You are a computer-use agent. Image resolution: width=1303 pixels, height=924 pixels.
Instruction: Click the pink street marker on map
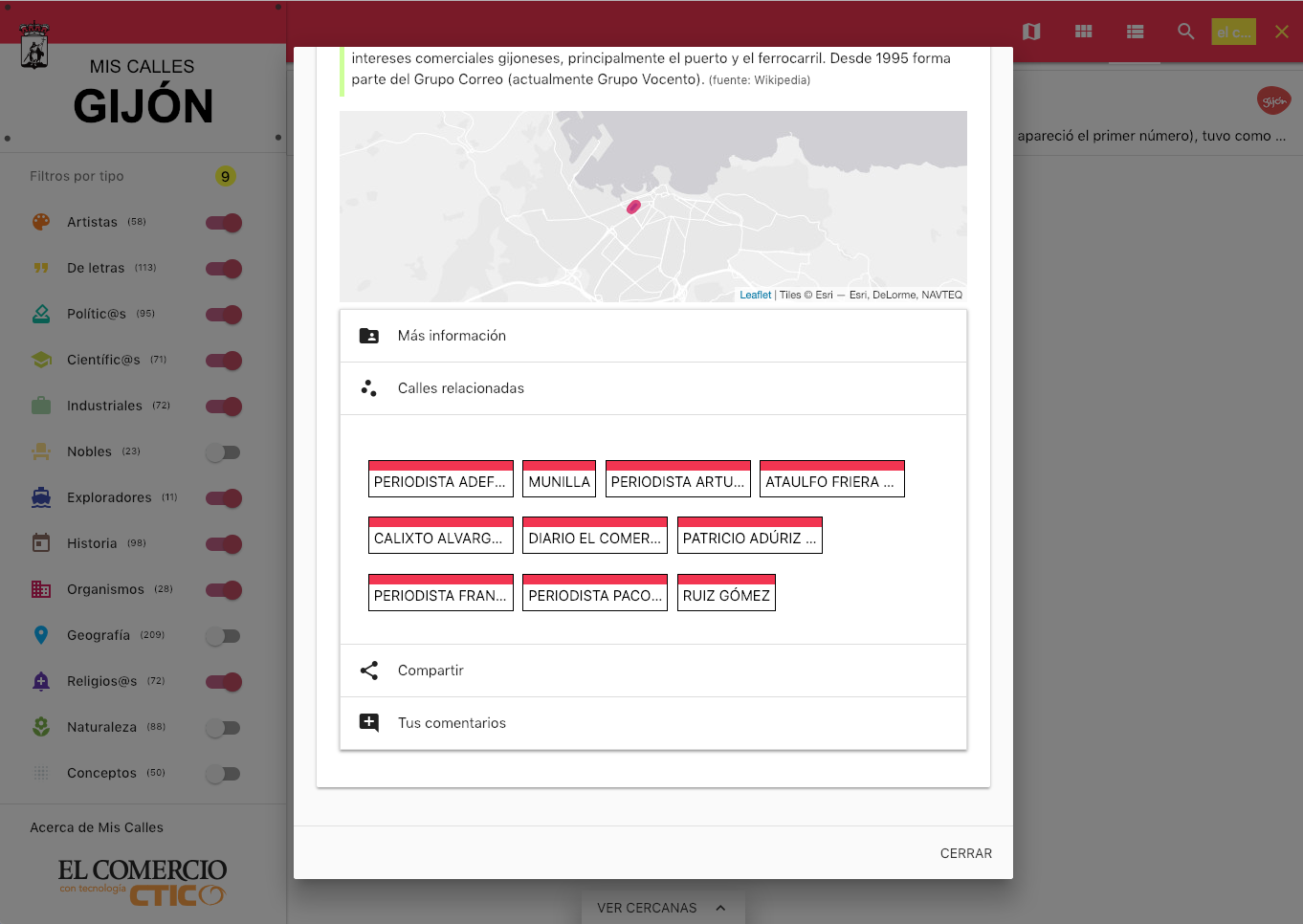click(x=633, y=207)
